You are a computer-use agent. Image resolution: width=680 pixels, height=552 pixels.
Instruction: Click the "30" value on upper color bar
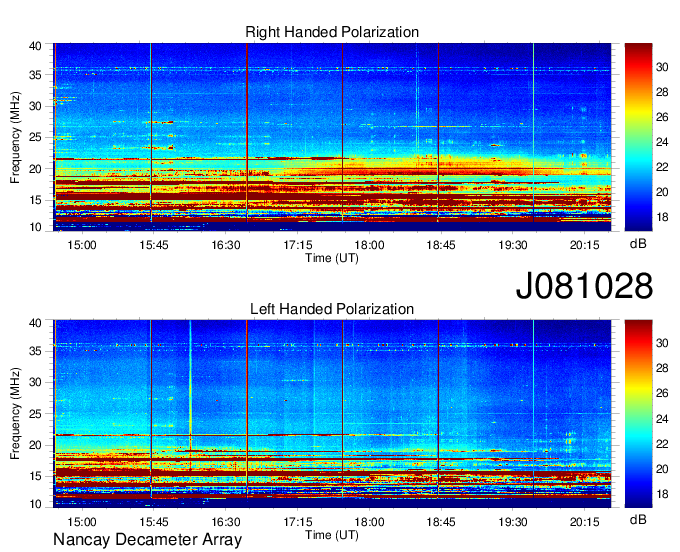pos(662,67)
